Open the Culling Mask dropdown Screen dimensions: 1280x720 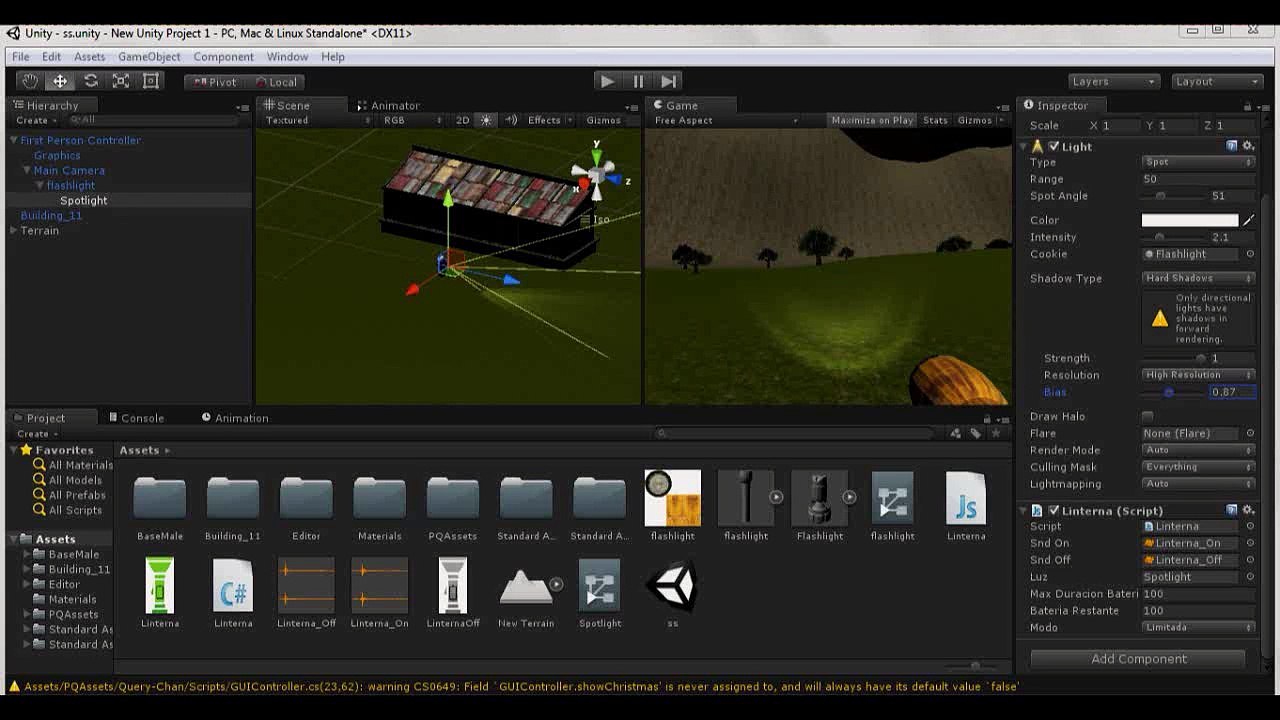[1198, 467]
